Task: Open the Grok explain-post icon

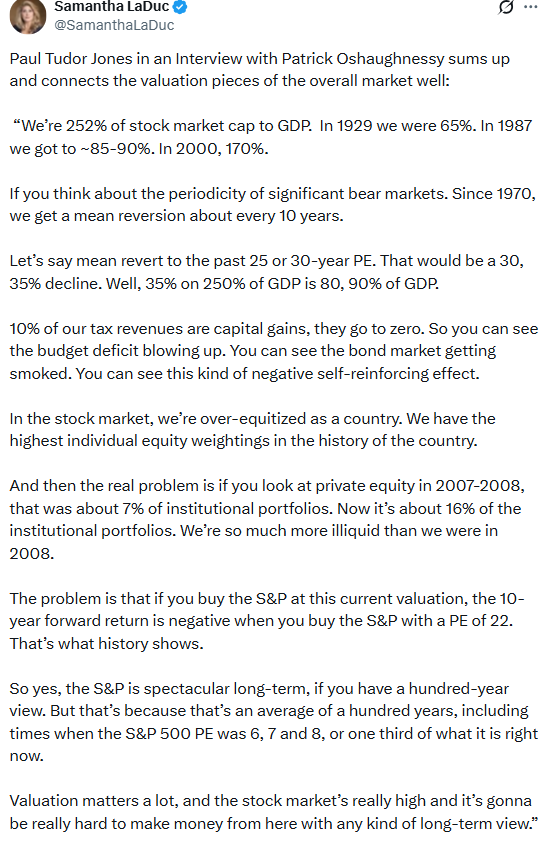Action: tap(505, 7)
